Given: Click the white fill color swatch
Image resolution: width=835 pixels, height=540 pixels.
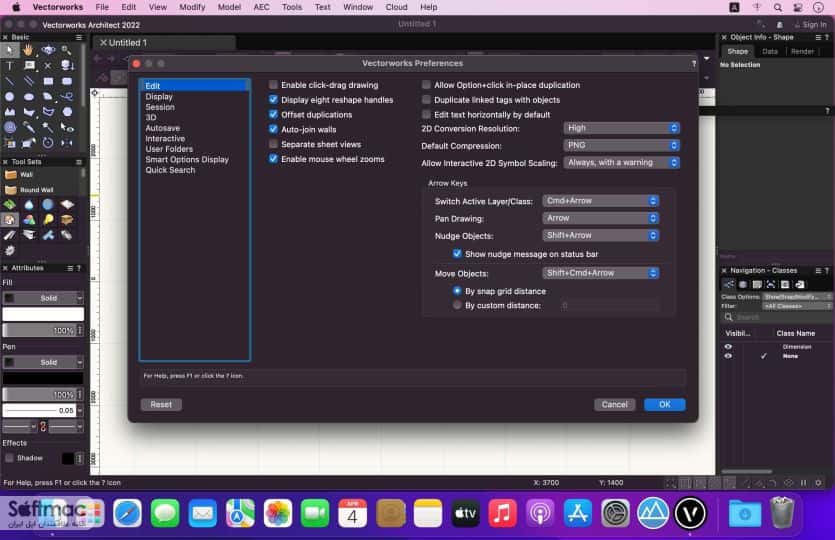Looking at the screenshot, I should (43, 314).
